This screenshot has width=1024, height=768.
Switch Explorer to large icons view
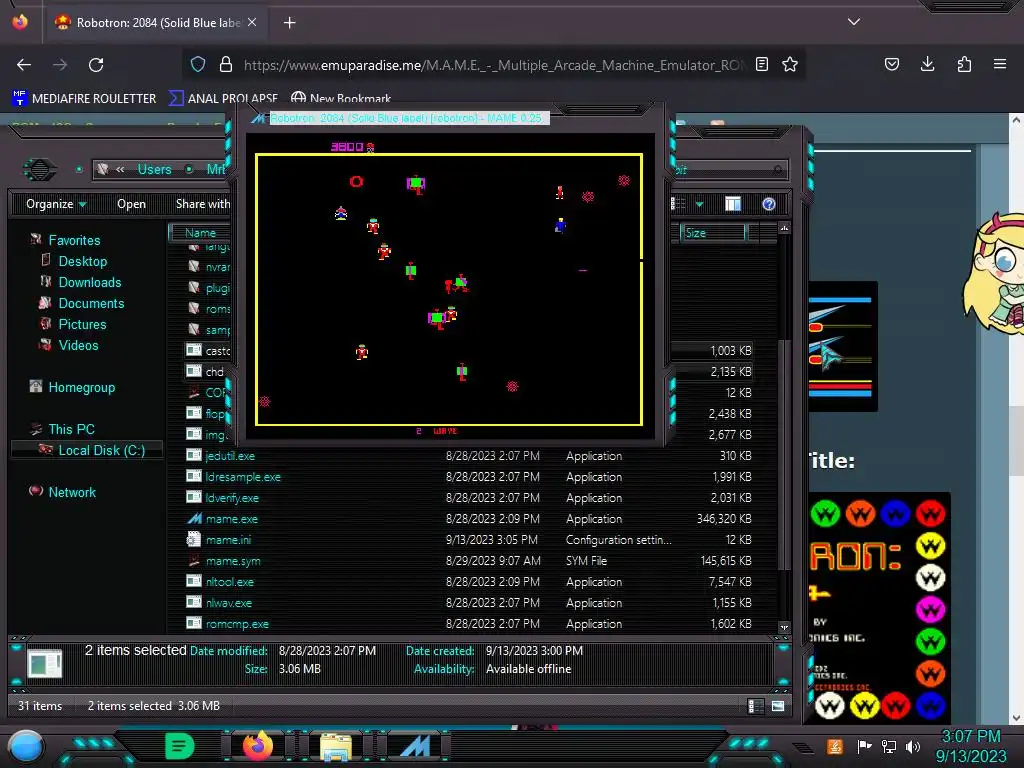tap(778, 706)
